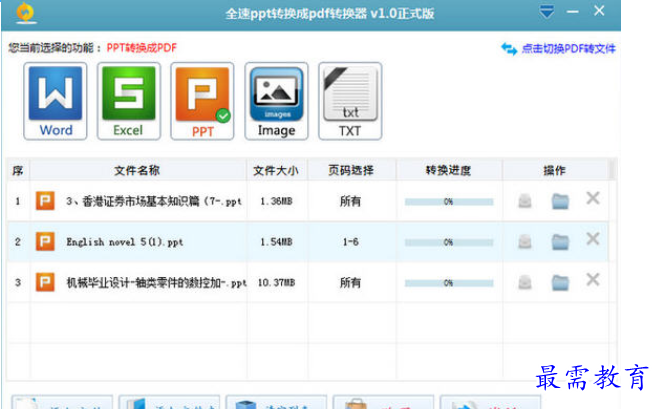
Task: Click the 转换进度 column header
Action: 449,170
